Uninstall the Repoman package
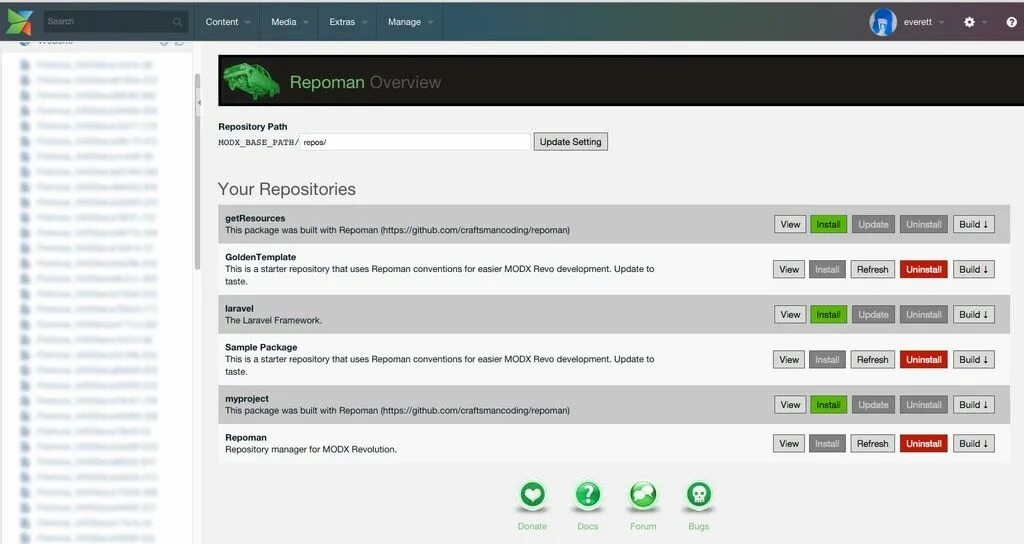This screenshot has width=1024, height=544. coord(923,443)
